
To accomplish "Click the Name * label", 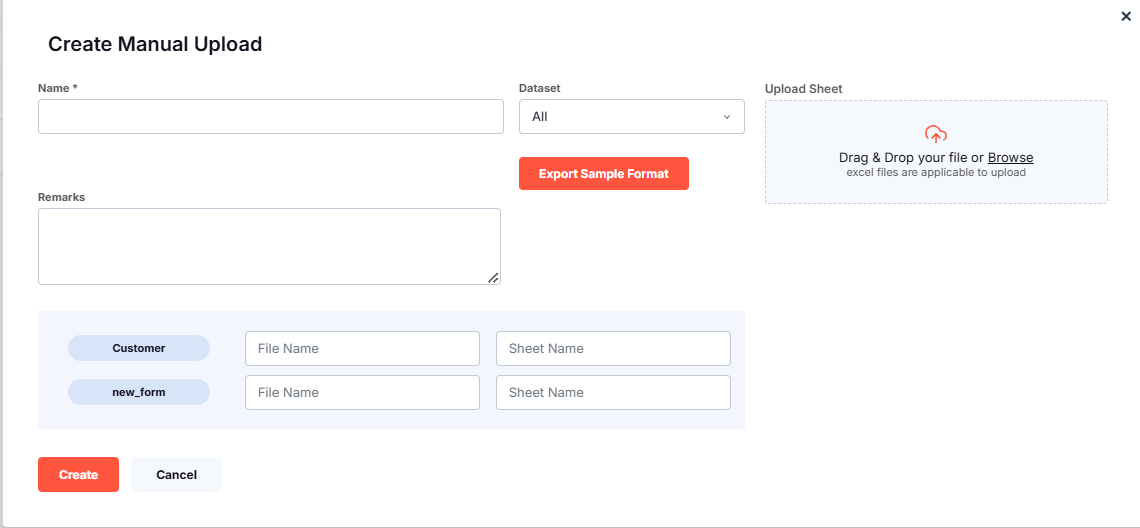I will 57,88.
